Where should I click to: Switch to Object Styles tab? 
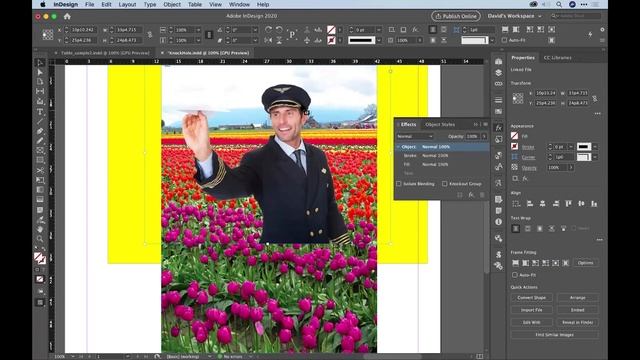[440, 124]
